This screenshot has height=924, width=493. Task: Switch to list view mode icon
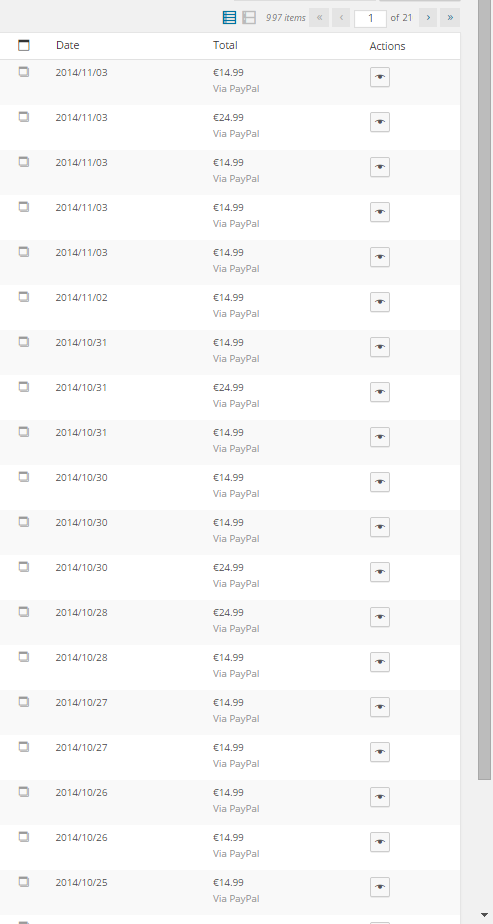click(230, 18)
